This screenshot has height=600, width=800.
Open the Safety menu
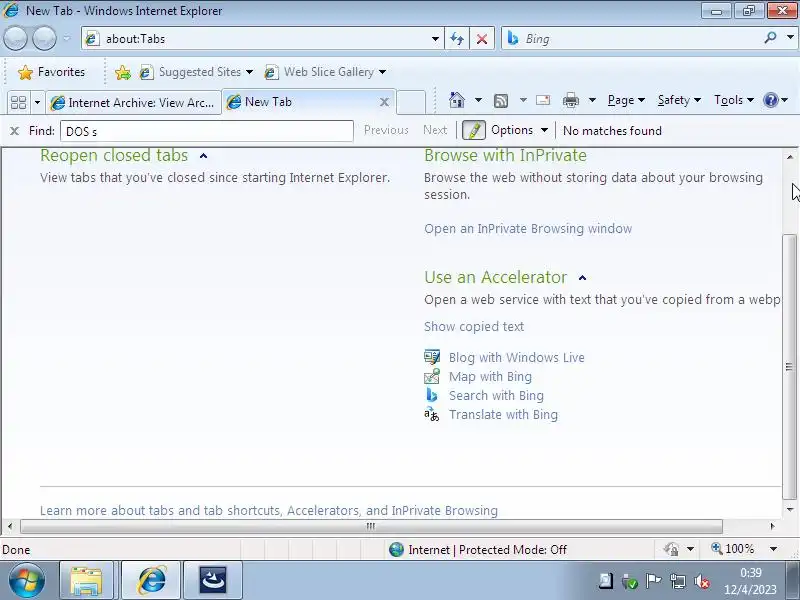[x=679, y=100]
